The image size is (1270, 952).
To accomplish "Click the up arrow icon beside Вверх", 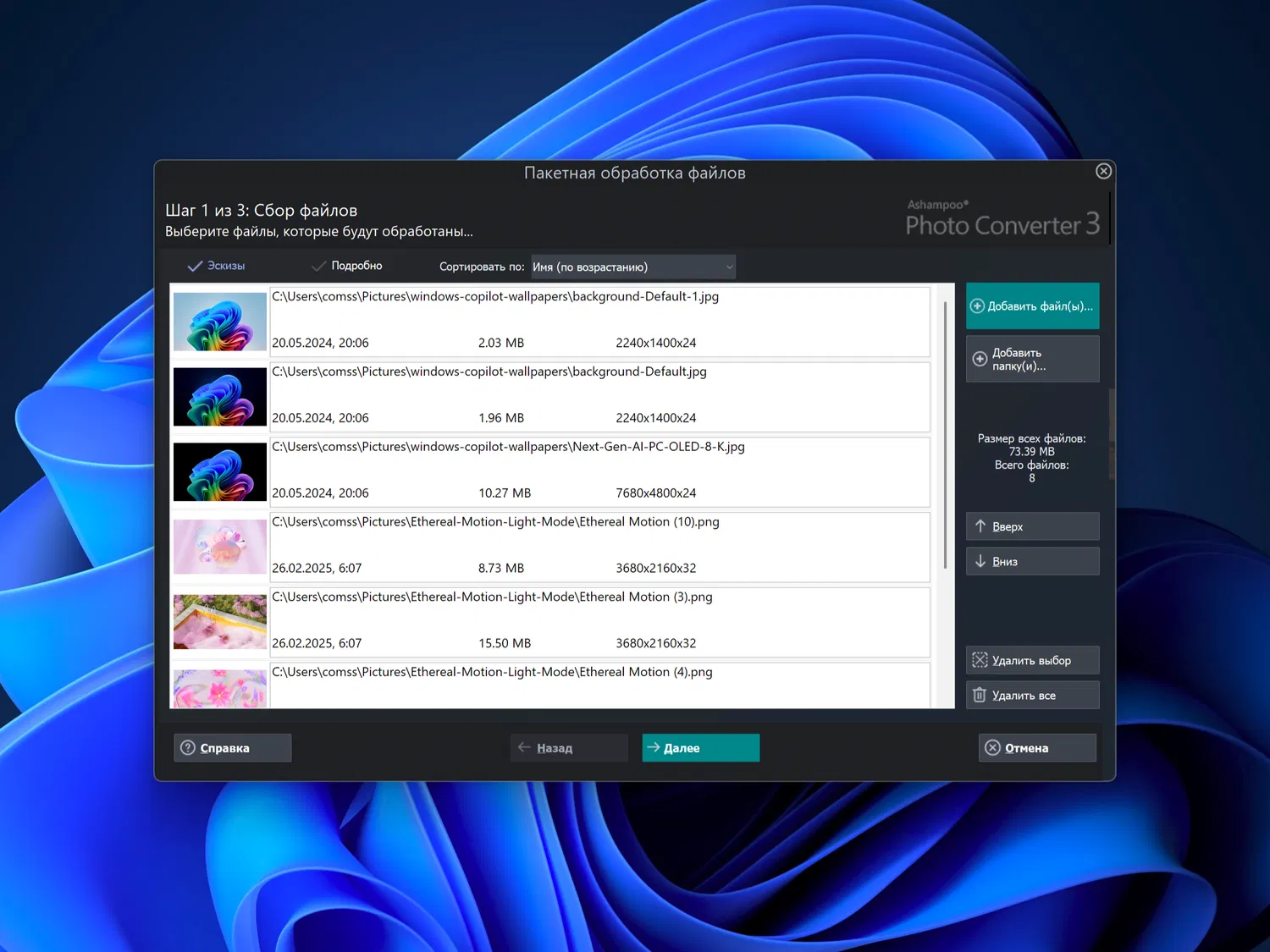I will (x=980, y=526).
